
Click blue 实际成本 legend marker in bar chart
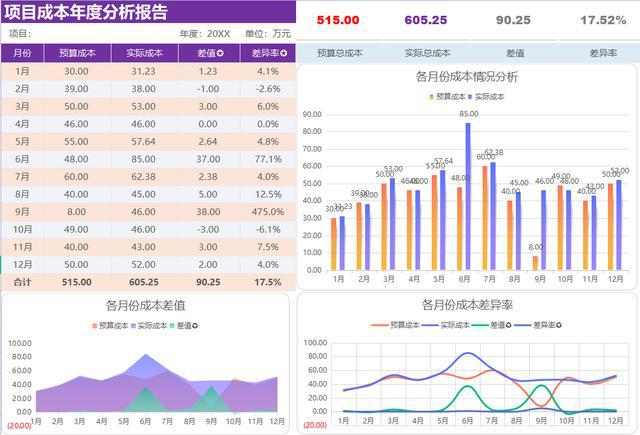coord(470,97)
